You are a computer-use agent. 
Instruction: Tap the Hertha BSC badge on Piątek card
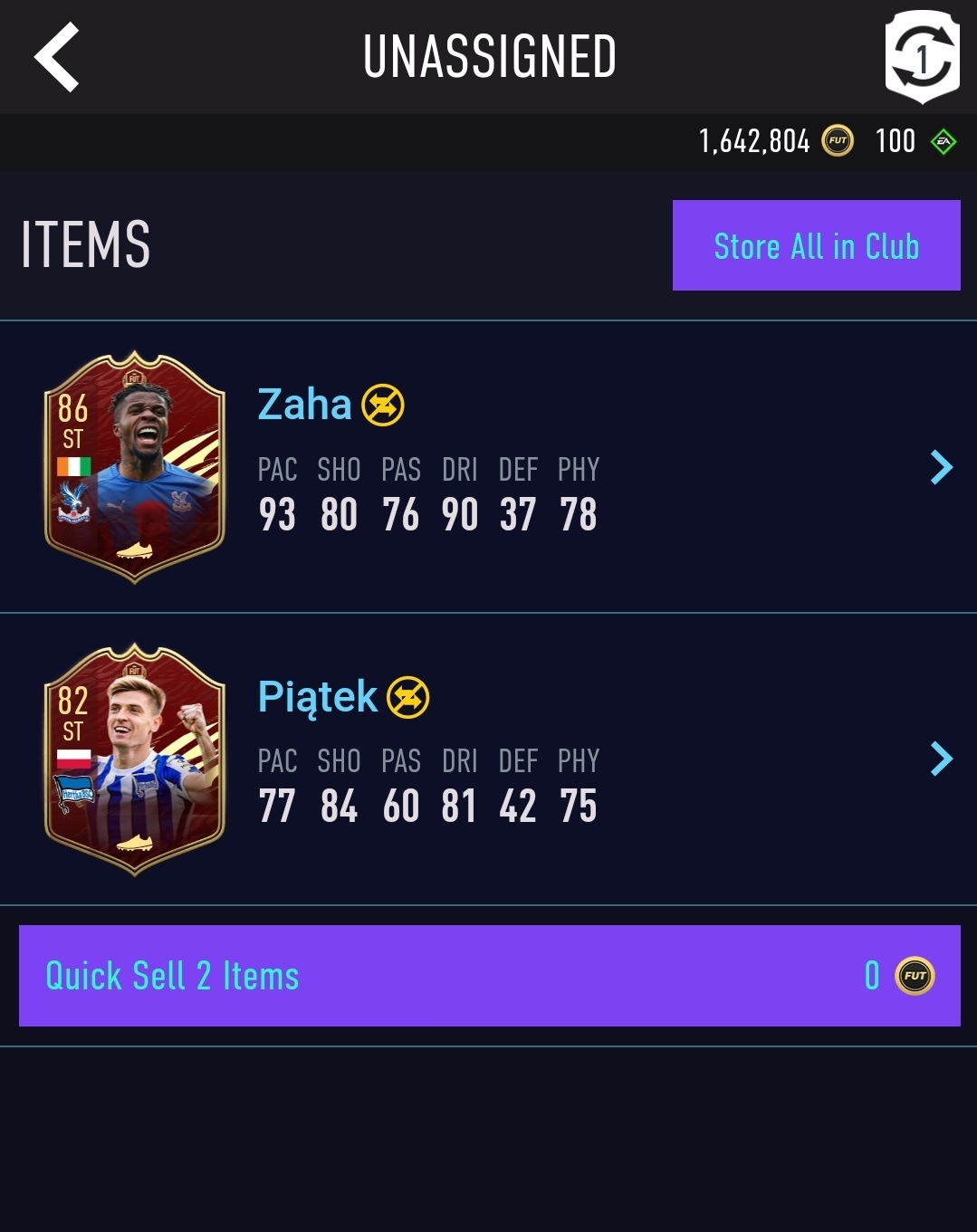pyautogui.click(x=74, y=794)
